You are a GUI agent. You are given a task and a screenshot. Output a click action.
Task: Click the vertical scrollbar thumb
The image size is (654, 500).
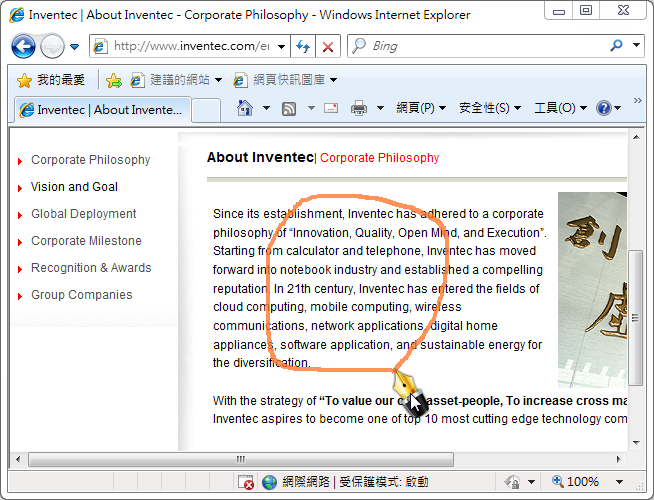pyautogui.click(x=636, y=318)
